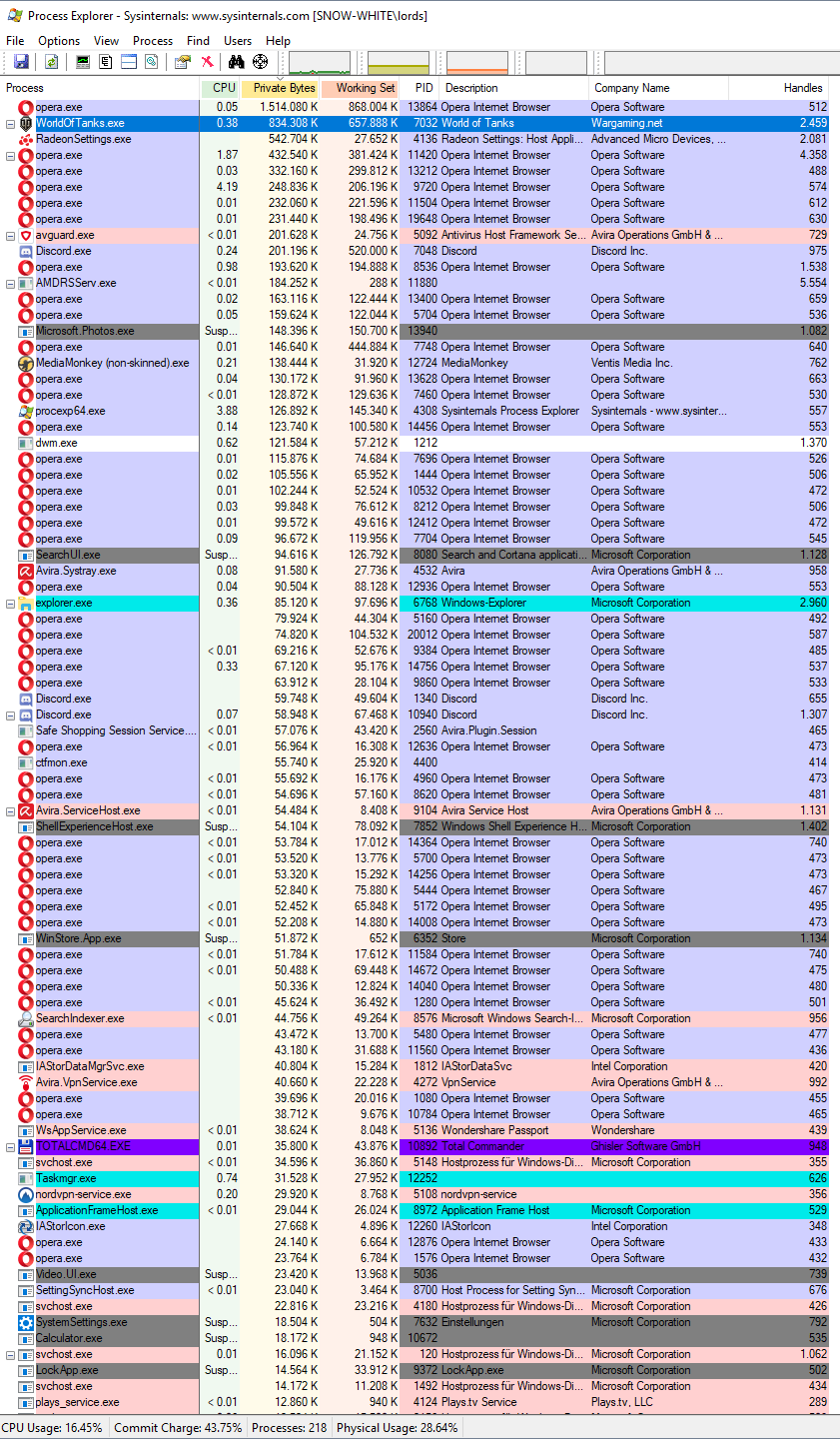Click 'CPU Usage: 16.45%' in status bar
Image resolution: width=840 pixels, height=1439 pixels.
tap(53, 1428)
